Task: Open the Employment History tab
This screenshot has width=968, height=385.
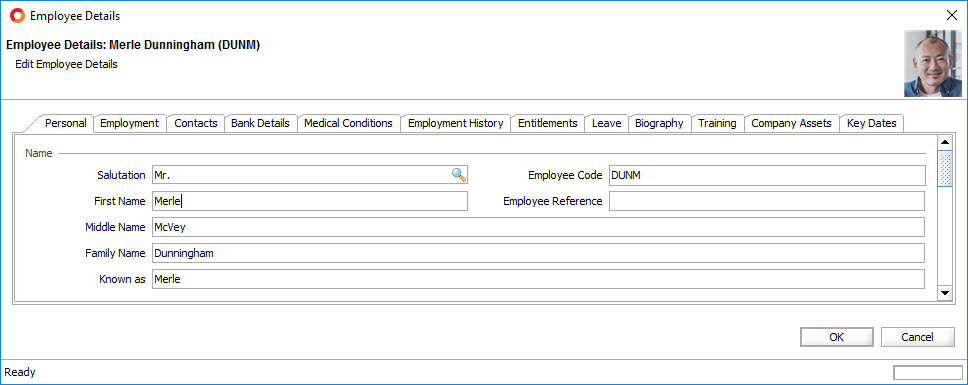Action: tap(456, 123)
